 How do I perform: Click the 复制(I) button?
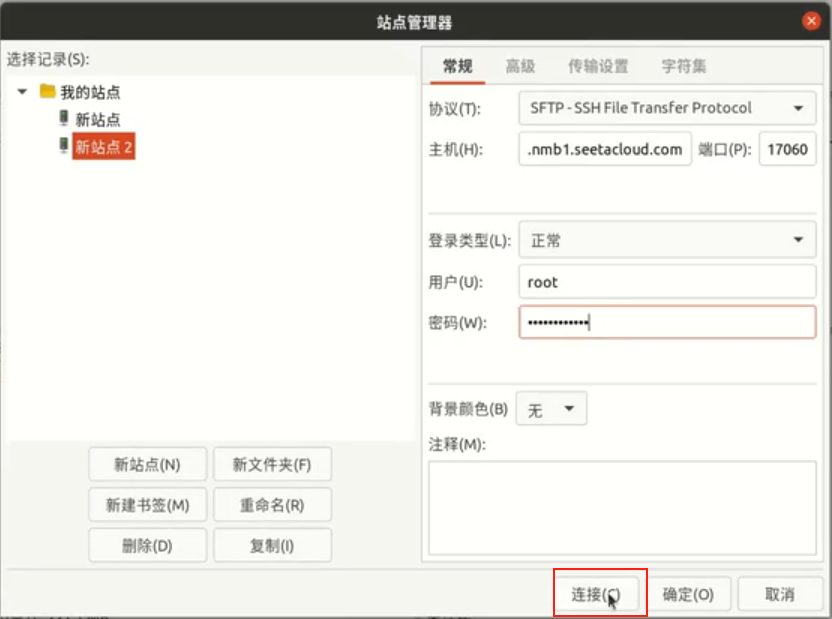tap(272, 545)
